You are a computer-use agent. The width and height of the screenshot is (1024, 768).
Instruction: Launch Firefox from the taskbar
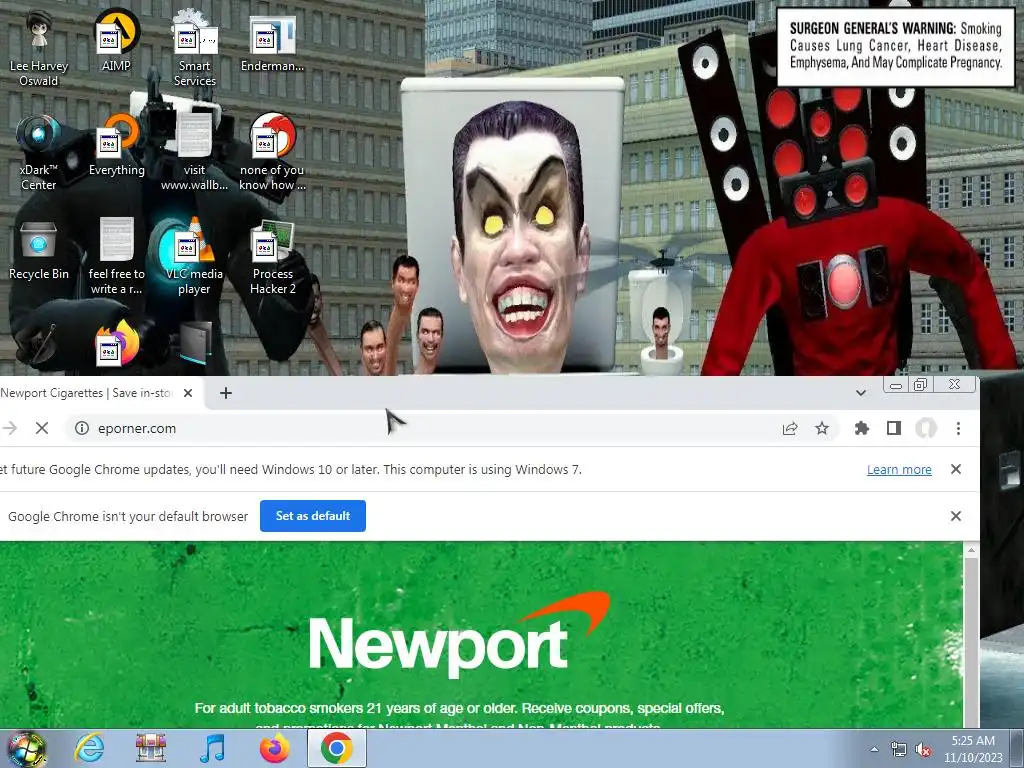[x=274, y=748]
